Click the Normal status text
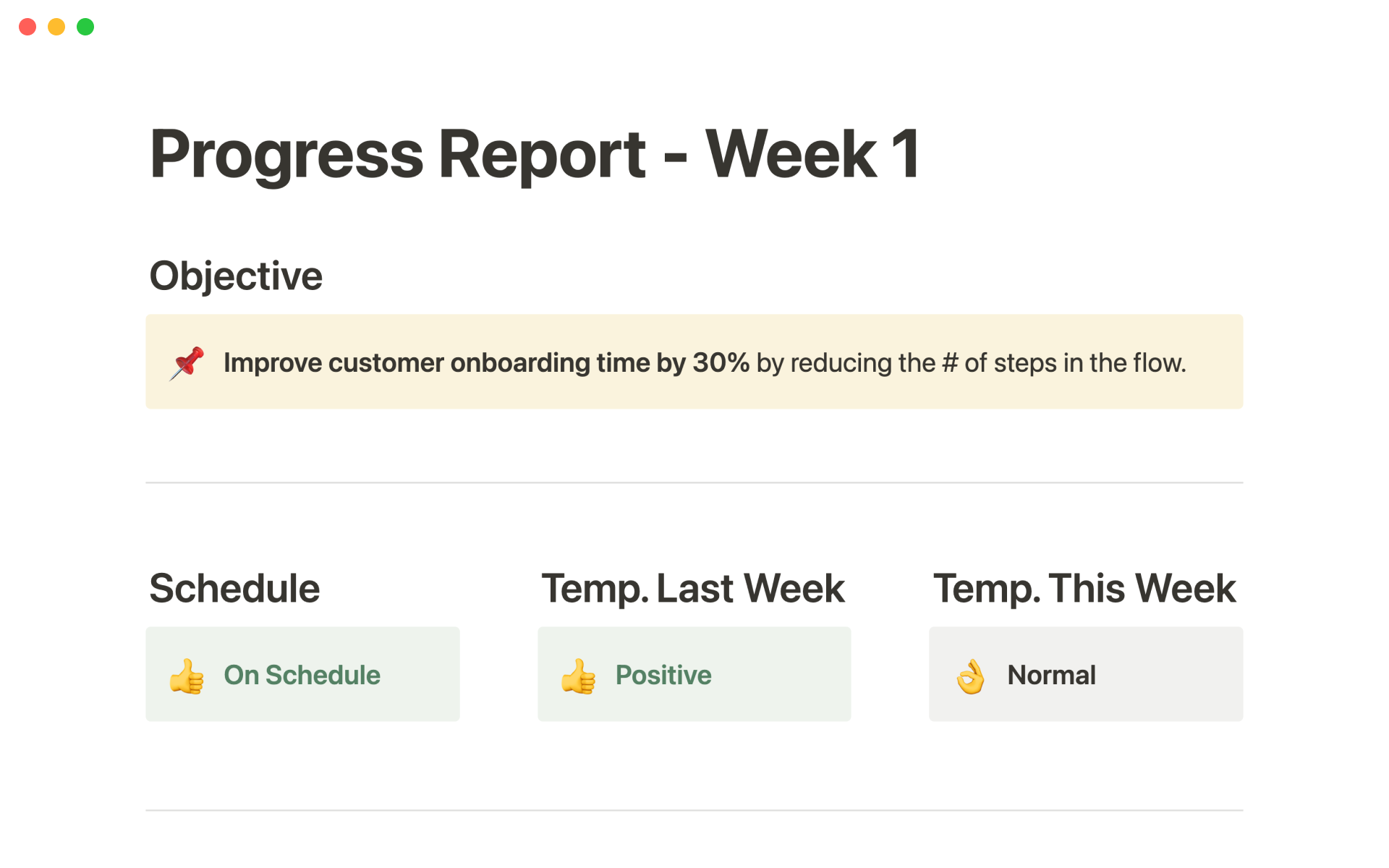 [x=1051, y=675]
